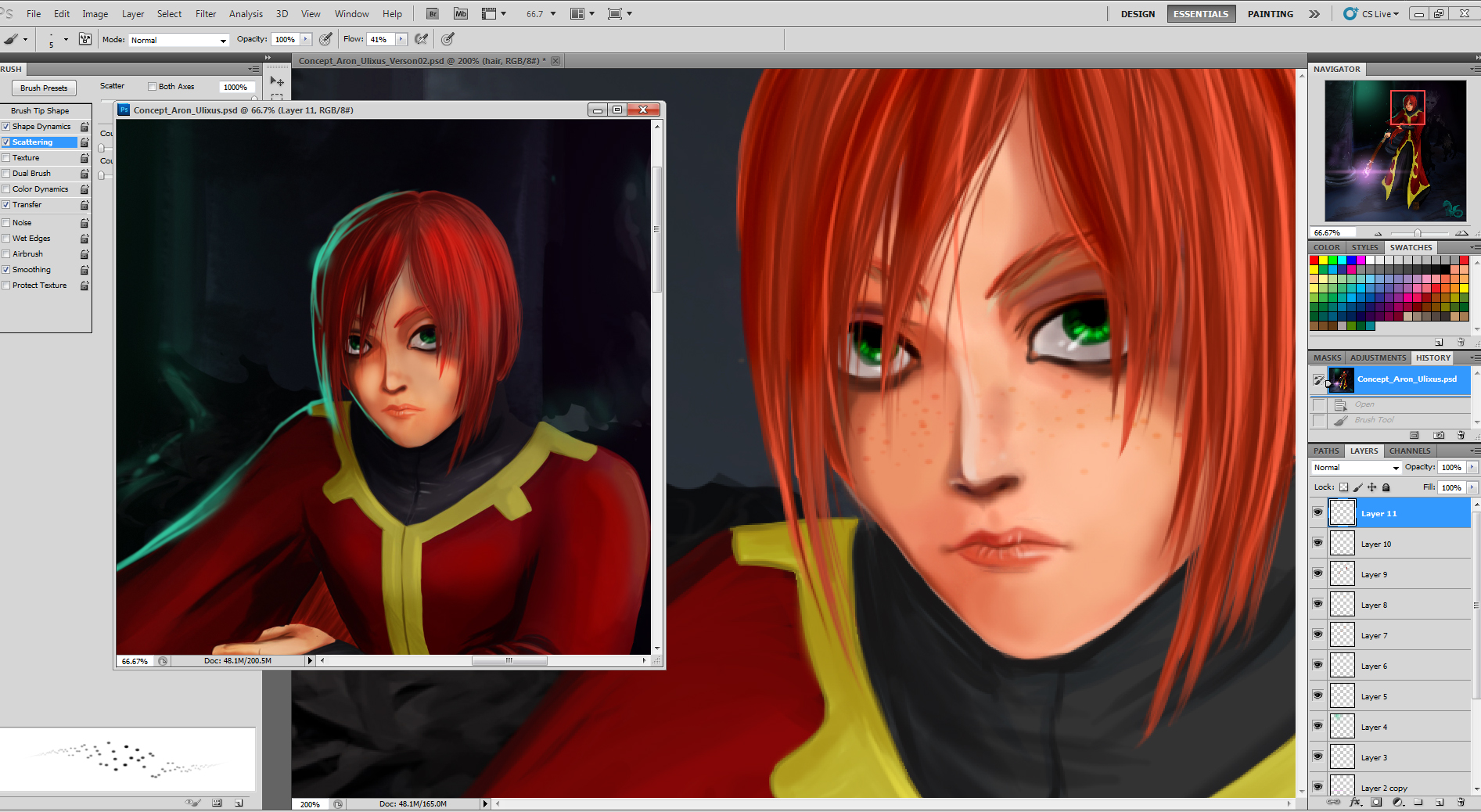
Task: Switch to Design workspace
Action: [1138, 14]
